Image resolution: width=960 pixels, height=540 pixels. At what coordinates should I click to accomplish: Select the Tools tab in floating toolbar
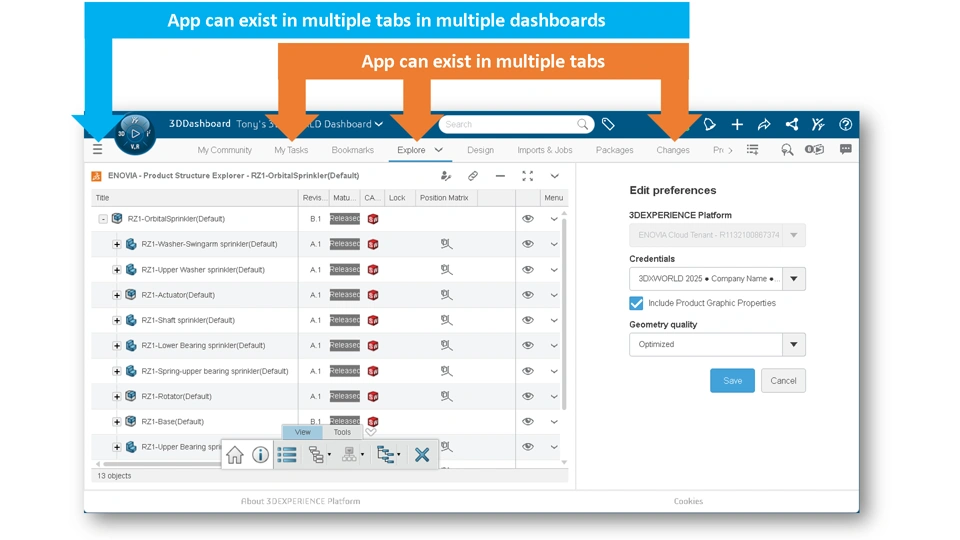342,432
